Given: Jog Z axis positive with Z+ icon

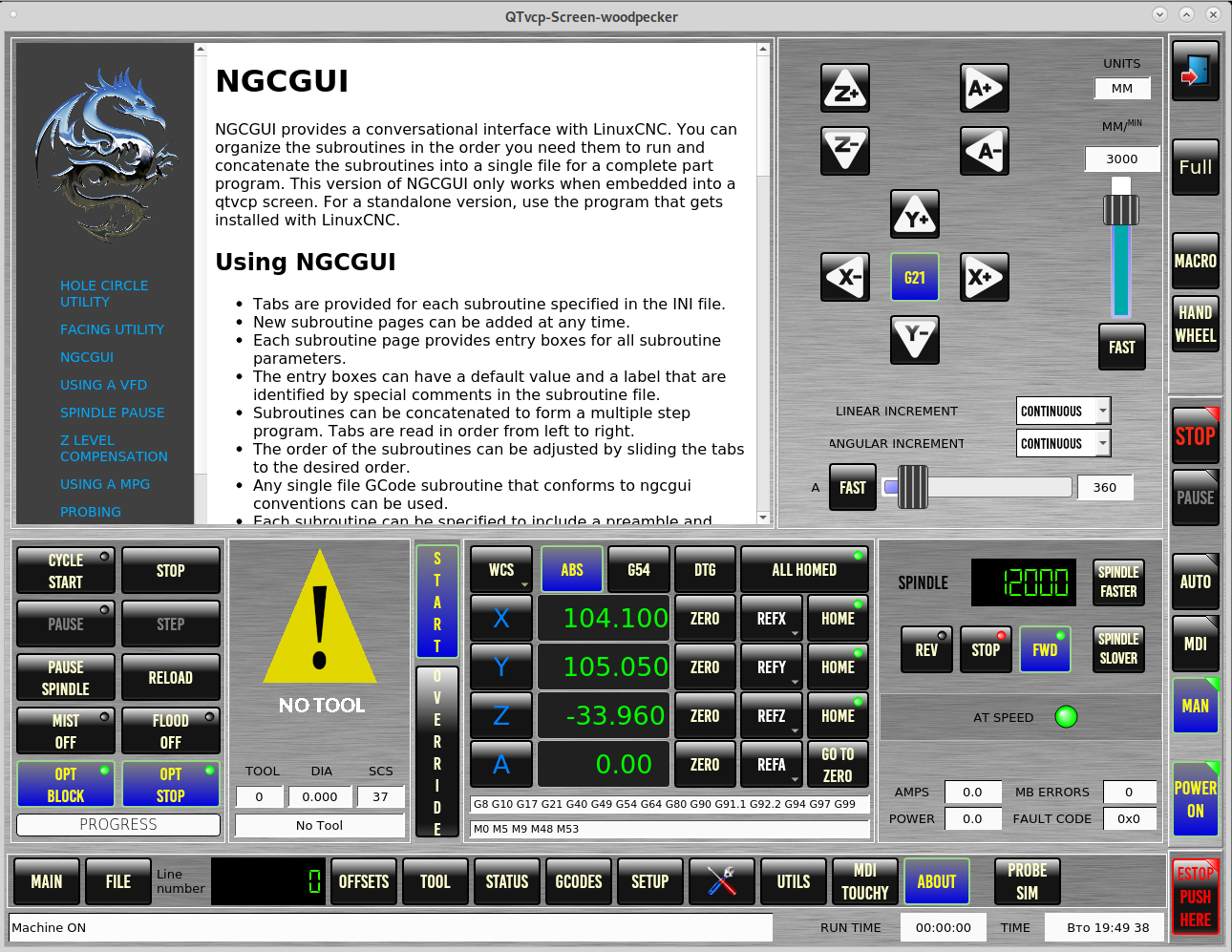Looking at the screenshot, I should 845,89.
